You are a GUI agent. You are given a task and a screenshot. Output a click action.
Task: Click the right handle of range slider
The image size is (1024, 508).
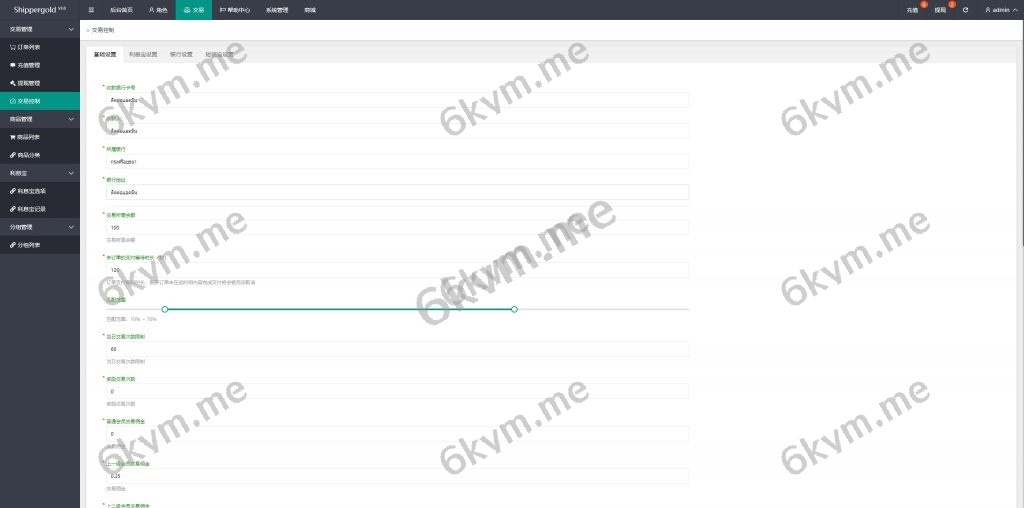coord(514,309)
